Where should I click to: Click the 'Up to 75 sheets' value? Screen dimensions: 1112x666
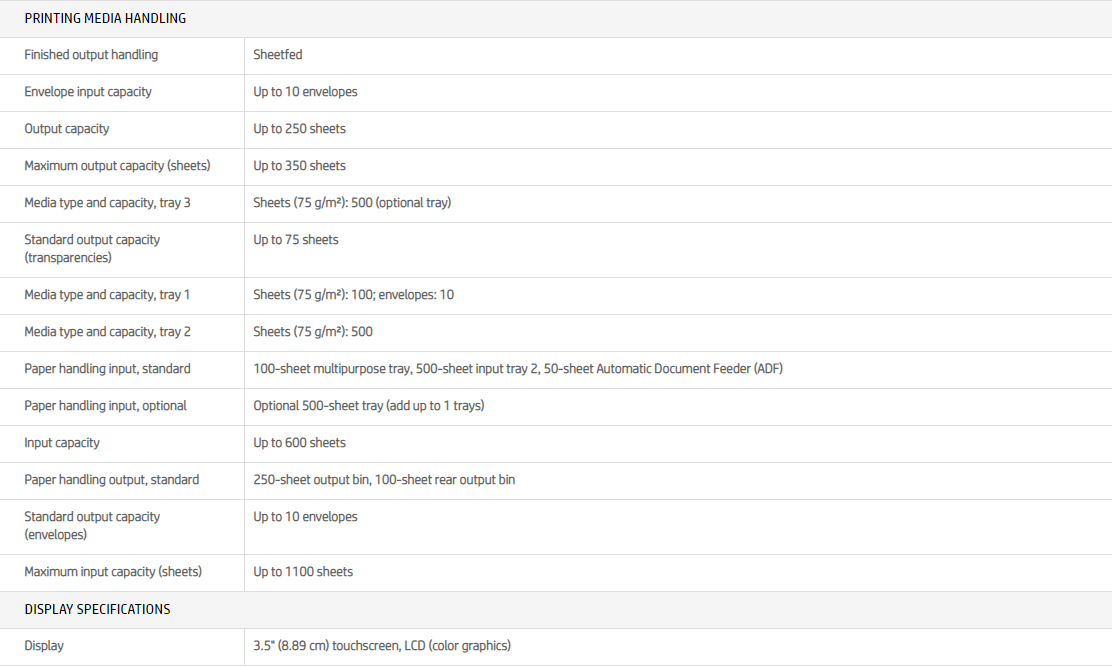coord(296,240)
